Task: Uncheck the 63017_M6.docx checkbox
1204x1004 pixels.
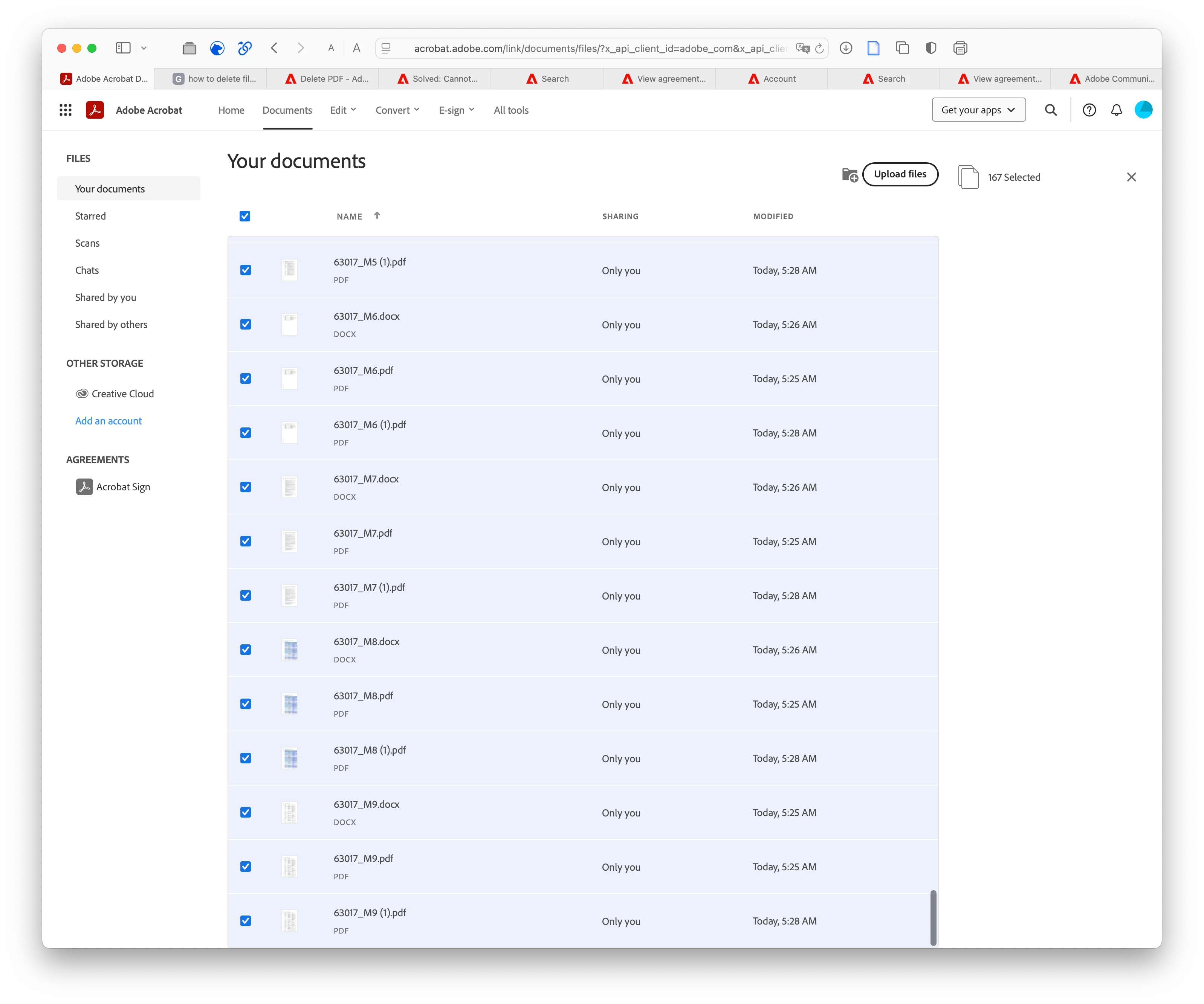Action: (245, 324)
